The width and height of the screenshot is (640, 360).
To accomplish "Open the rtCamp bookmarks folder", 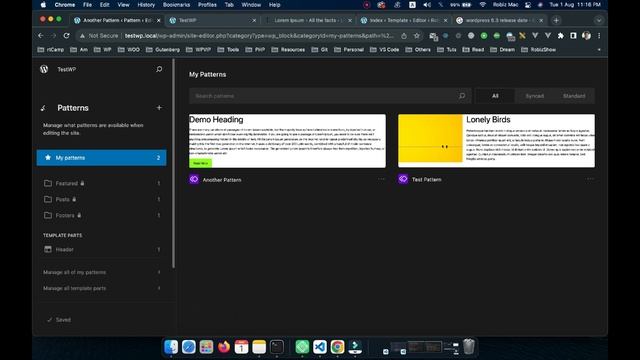I will 51,49.
